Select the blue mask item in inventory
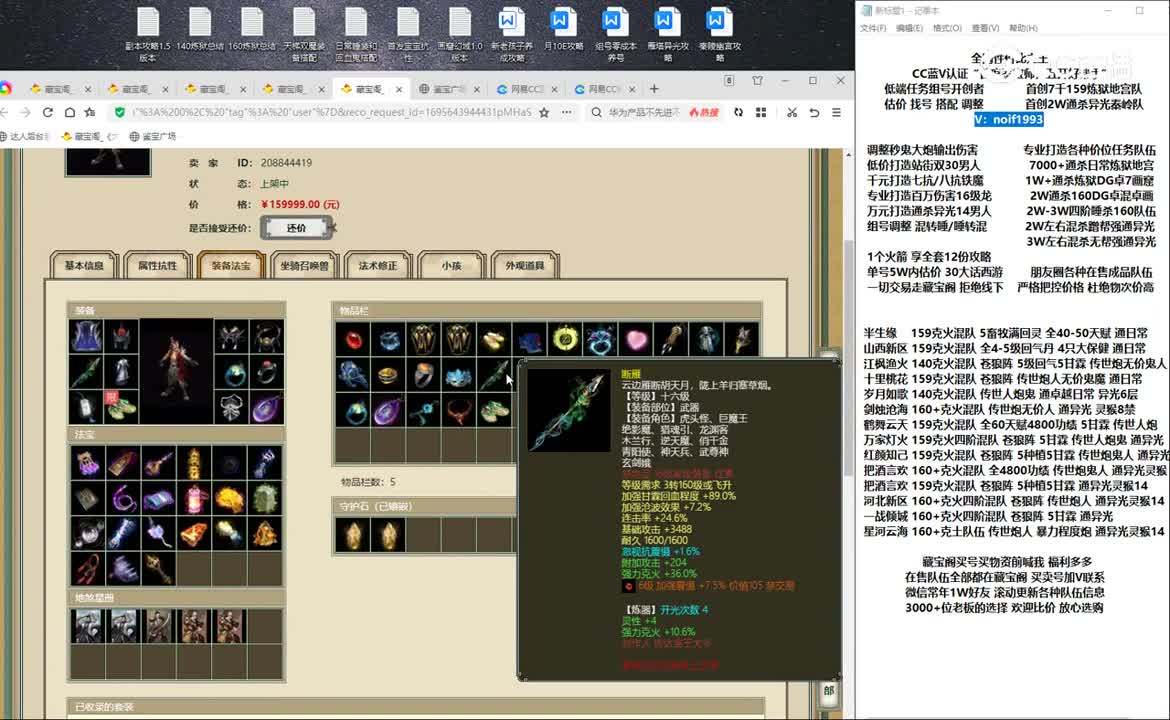The width and height of the screenshot is (1170, 720). (459, 375)
